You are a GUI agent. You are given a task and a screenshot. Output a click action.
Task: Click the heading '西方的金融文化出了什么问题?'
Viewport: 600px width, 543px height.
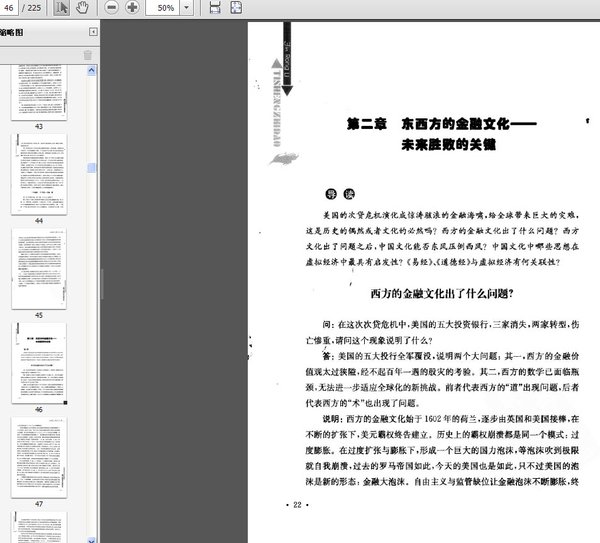click(x=442, y=294)
